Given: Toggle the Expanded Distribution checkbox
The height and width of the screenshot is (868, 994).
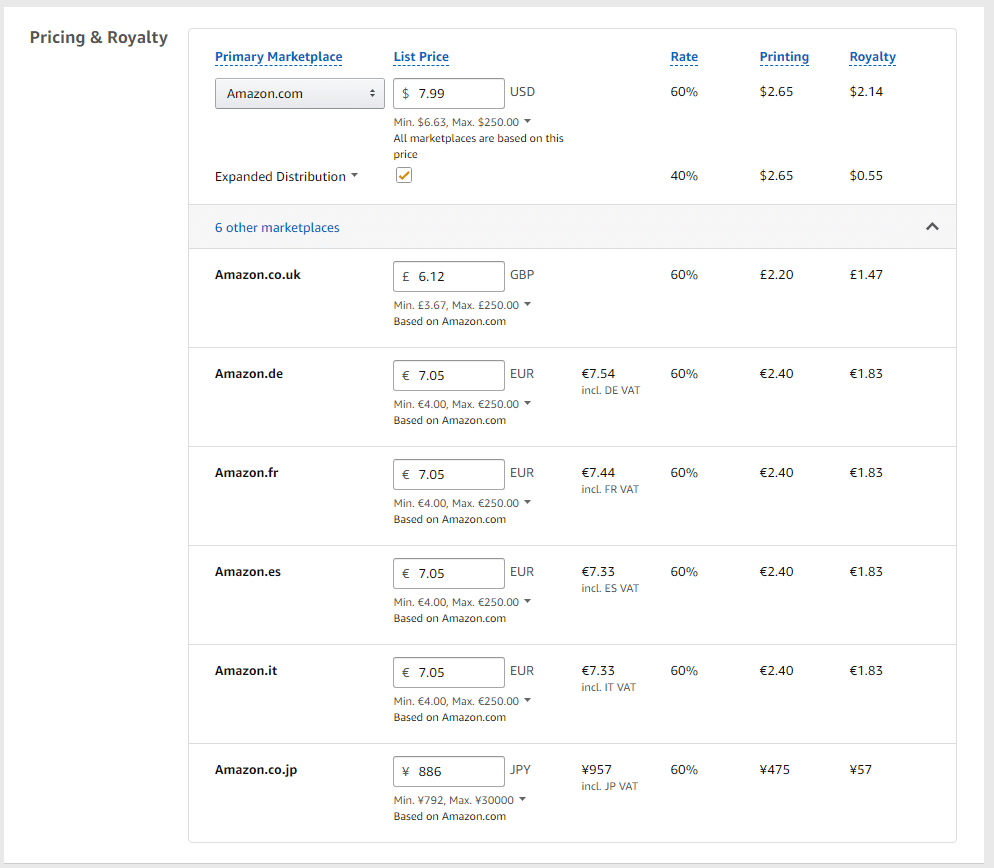Looking at the screenshot, I should tap(404, 175).
